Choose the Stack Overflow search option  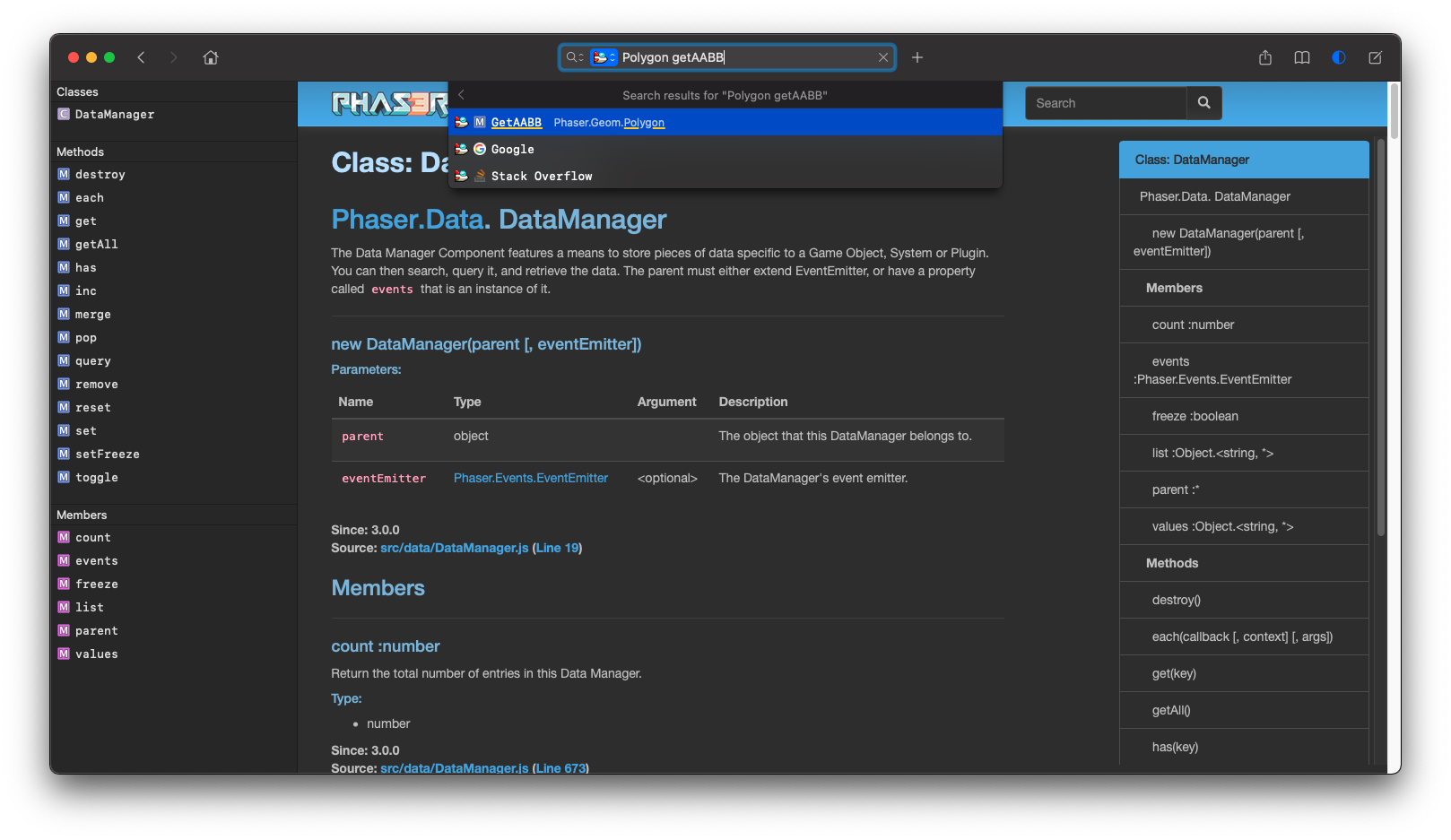point(540,176)
